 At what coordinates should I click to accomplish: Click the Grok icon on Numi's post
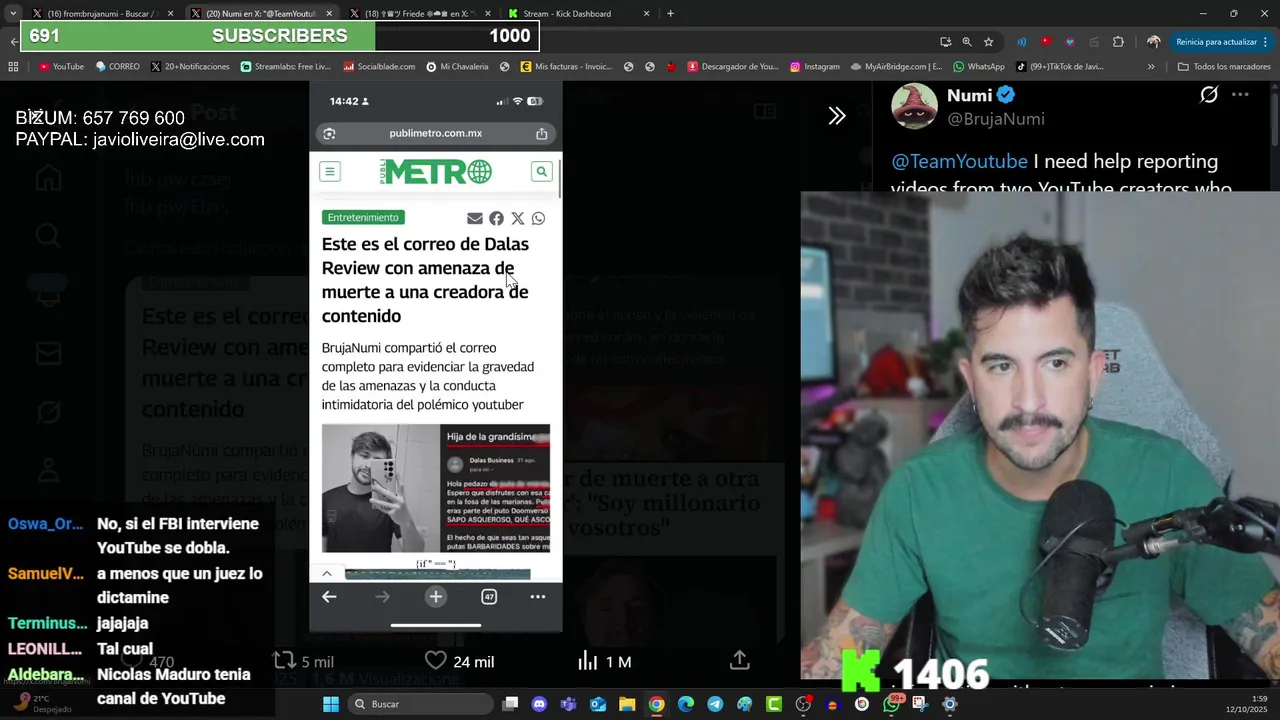point(1209,95)
